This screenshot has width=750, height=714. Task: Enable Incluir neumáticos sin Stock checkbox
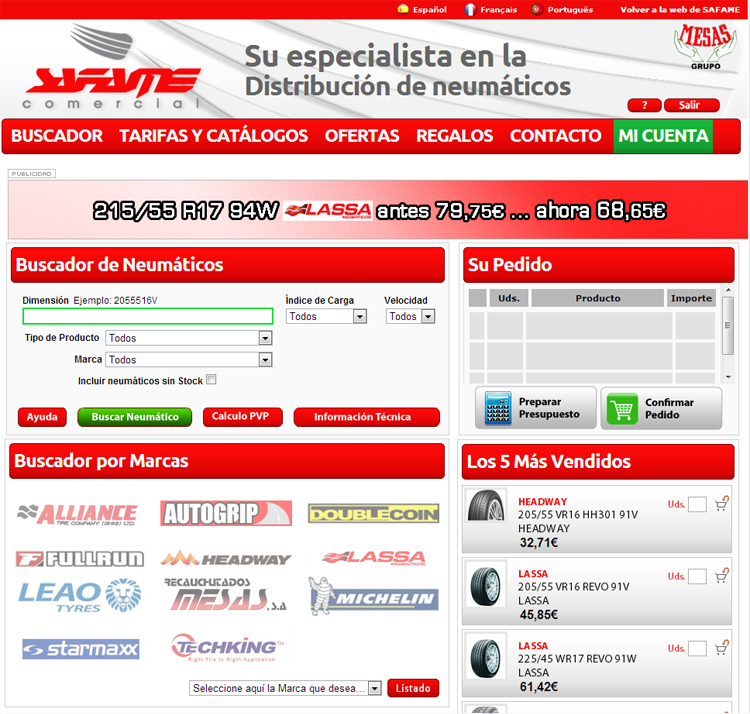point(211,380)
